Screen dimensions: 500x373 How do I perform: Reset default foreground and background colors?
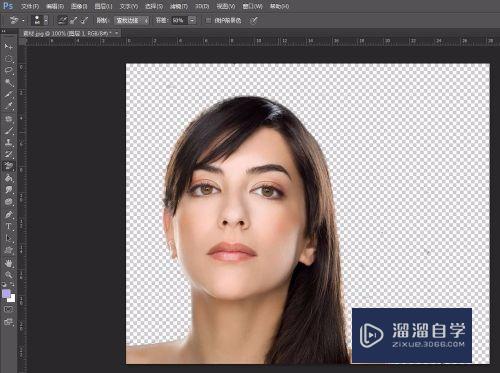(x=4, y=284)
